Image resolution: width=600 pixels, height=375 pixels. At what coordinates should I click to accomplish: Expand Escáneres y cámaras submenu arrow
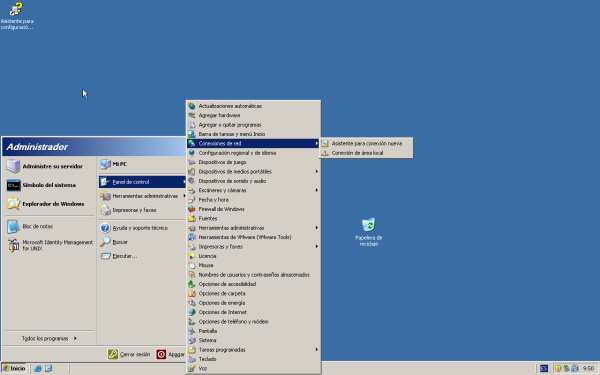pyautogui.click(x=316, y=190)
